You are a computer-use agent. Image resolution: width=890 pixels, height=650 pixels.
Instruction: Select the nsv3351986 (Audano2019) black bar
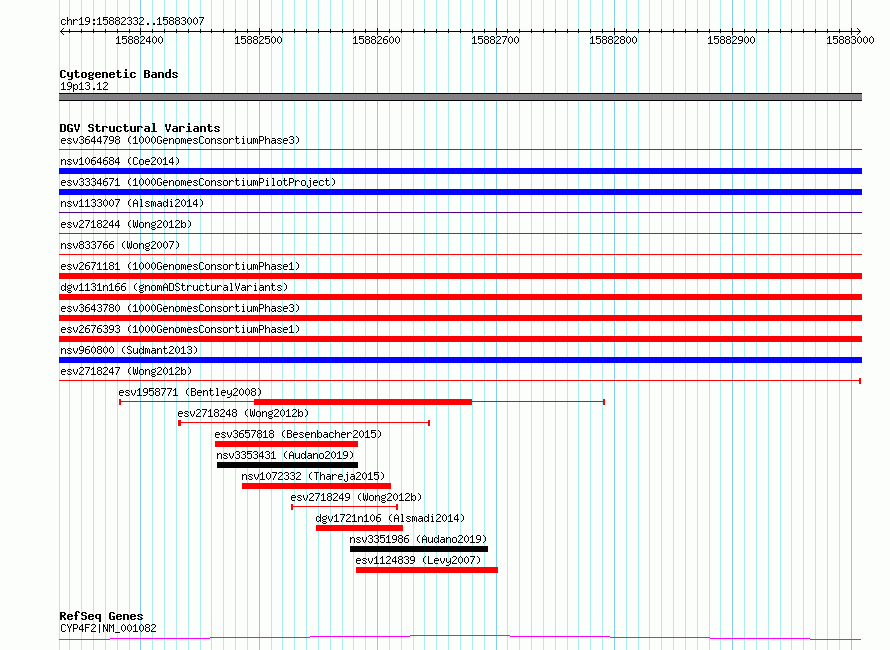coord(419,549)
